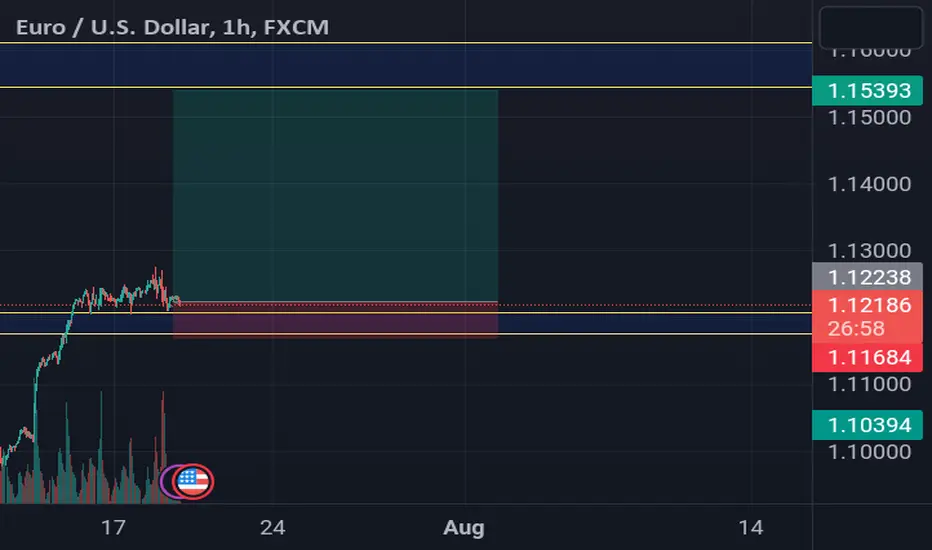The image size is (932, 550).
Task: Click the gray 1.12238 price label
Action: (867, 277)
